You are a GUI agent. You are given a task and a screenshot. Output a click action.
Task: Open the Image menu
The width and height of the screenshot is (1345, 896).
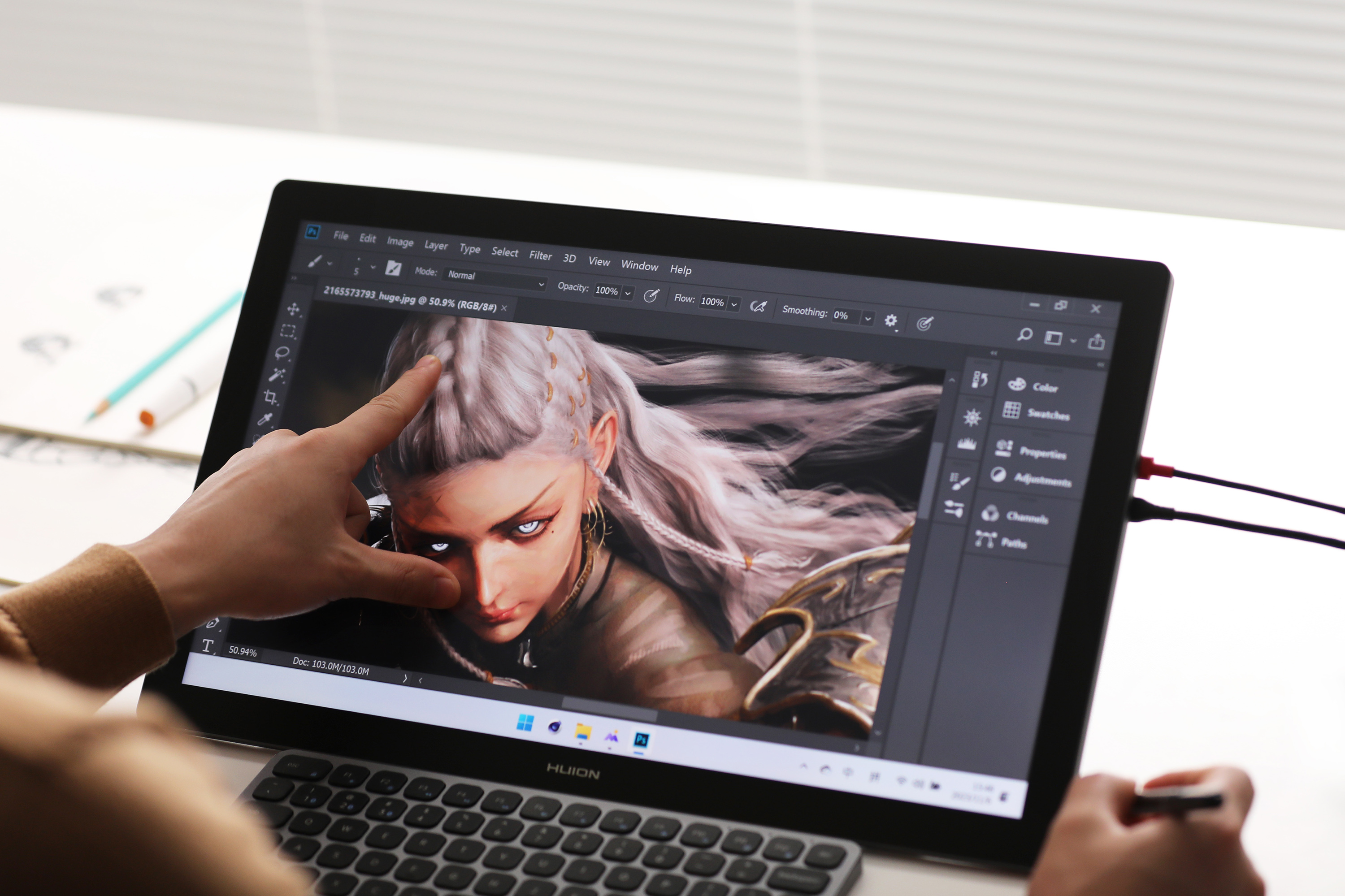click(399, 242)
